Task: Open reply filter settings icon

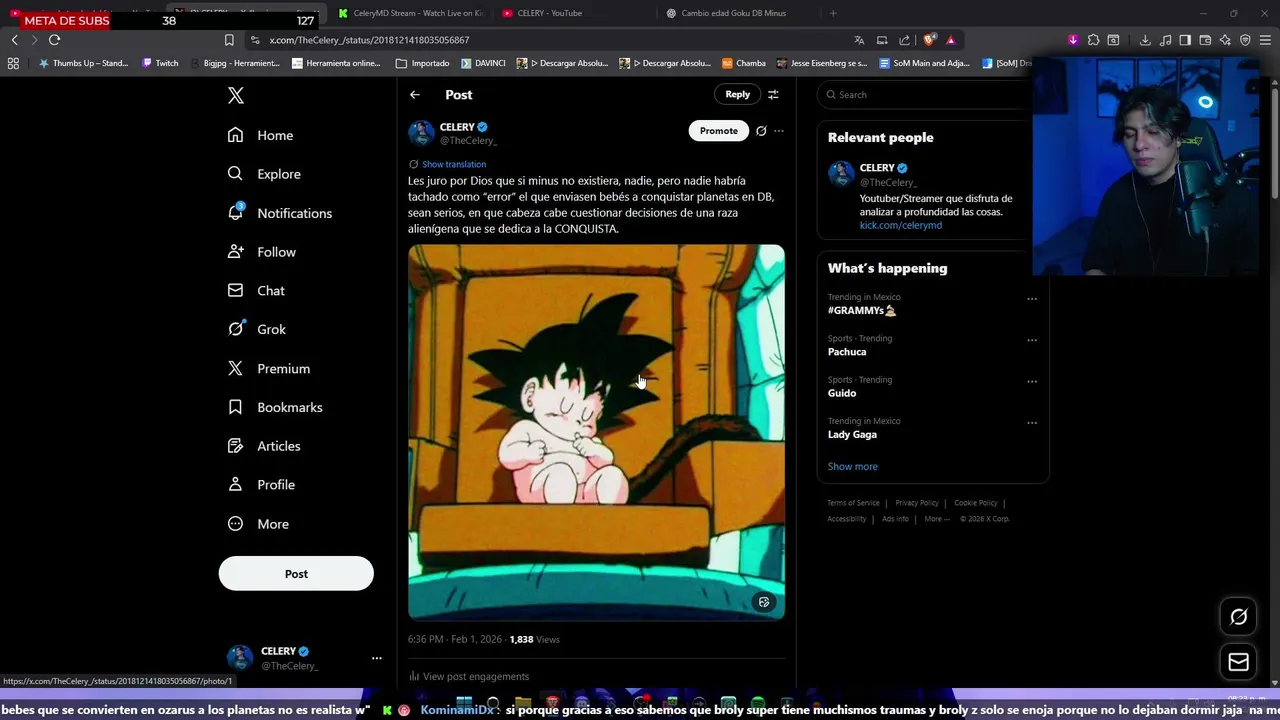Action: (x=773, y=95)
